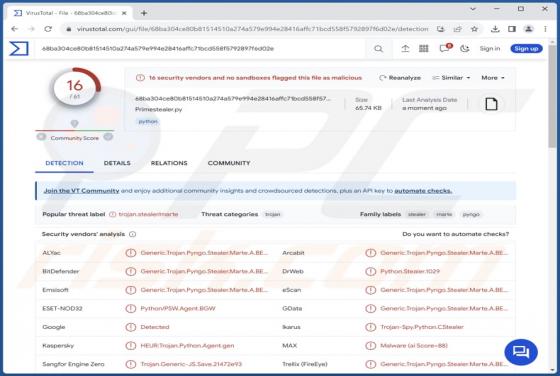Switch to the DETAILS tab
This screenshot has width=560, height=376.
pyautogui.click(x=117, y=163)
